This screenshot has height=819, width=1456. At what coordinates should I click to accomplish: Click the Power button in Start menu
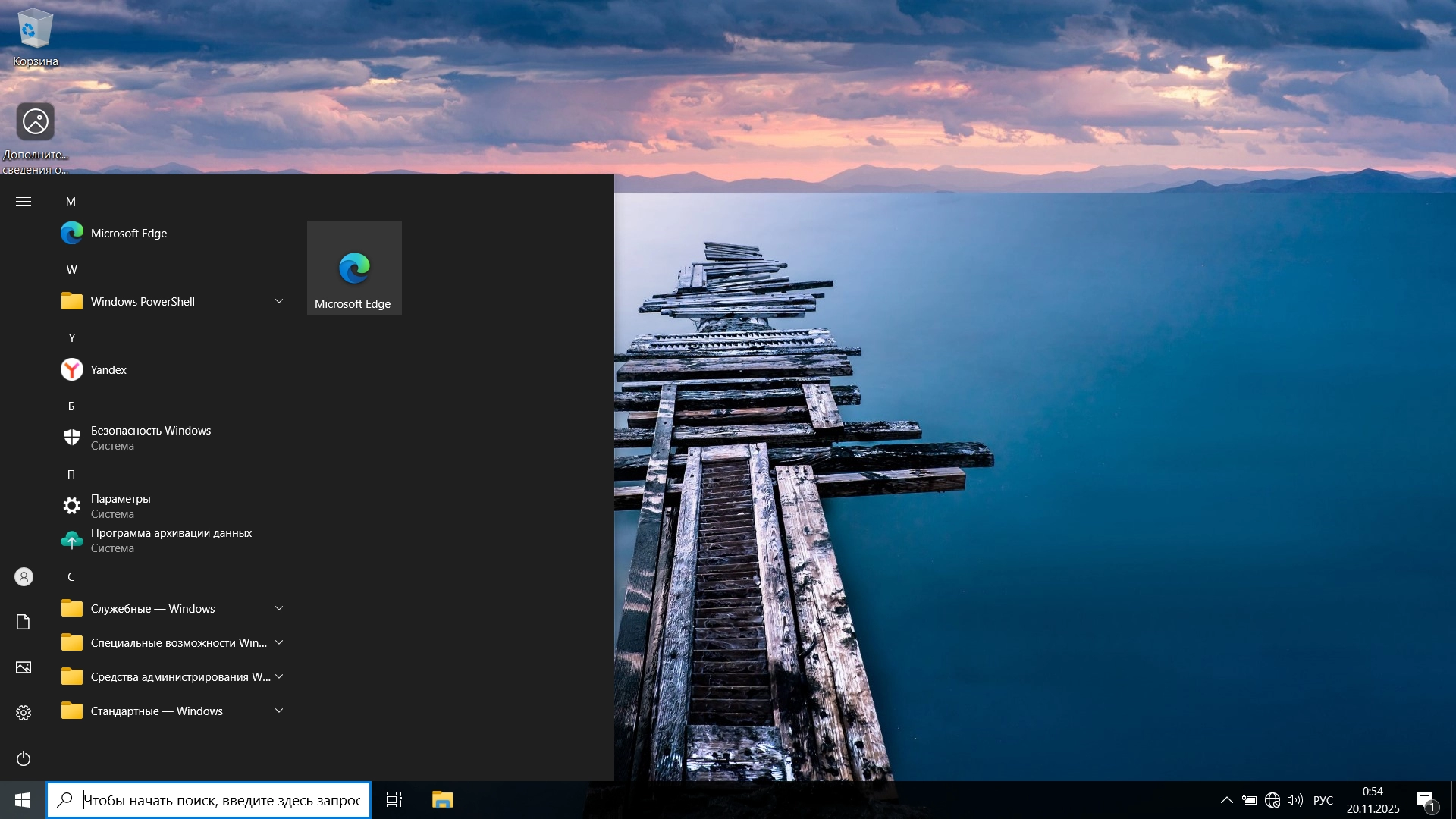24,758
